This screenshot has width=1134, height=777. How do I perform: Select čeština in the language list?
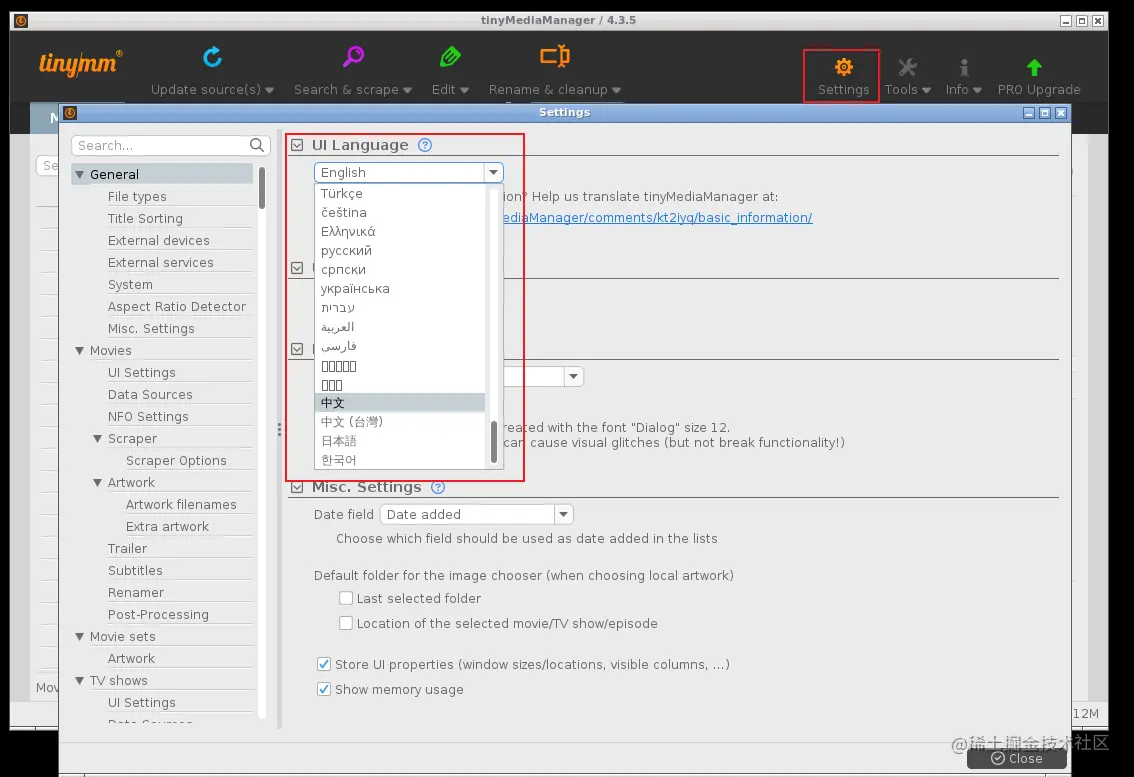pos(400,213)
